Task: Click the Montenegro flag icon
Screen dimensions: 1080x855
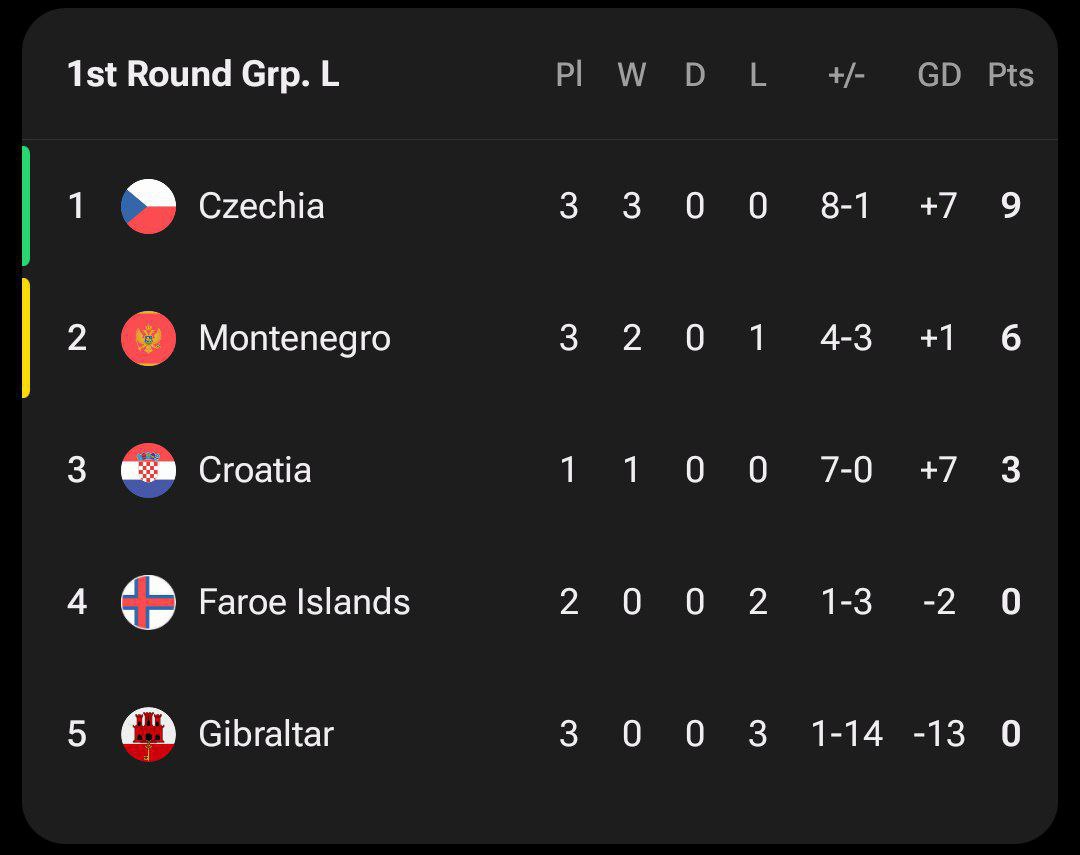Action: click(148, 338)
